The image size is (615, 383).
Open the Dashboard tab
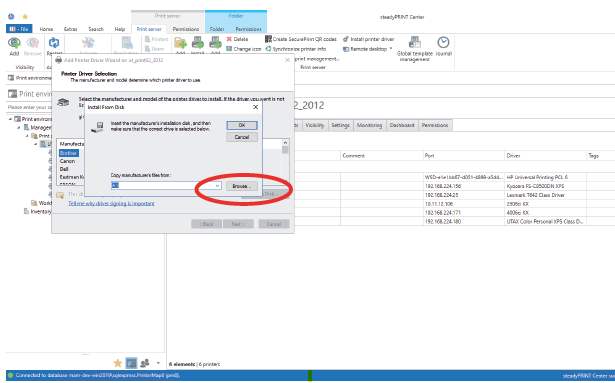(x=402, y=125)
